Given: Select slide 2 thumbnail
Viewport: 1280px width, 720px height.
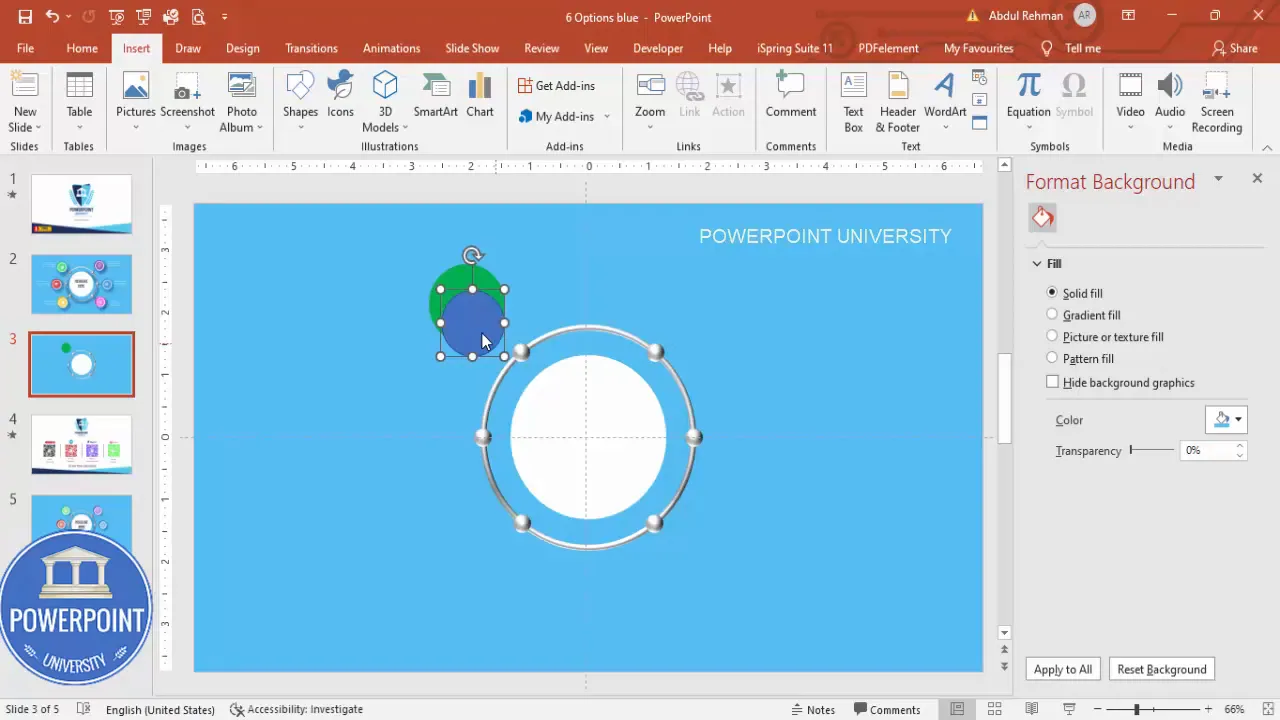Looking at the screenshot, I should tap(81, 284).
